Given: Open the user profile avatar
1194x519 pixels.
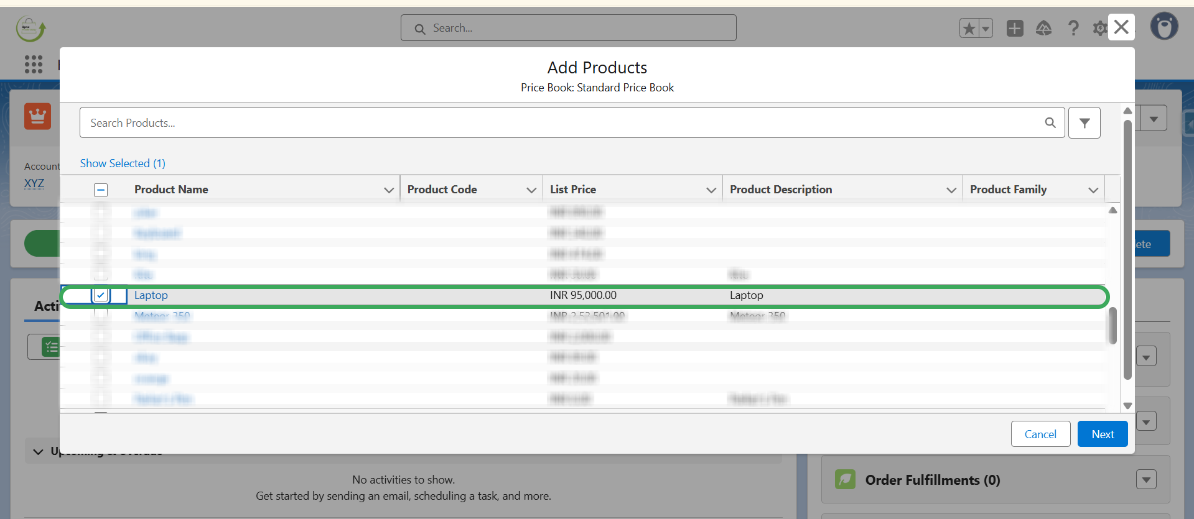Looking at the screenshot, I should [x=1164, y=28].
